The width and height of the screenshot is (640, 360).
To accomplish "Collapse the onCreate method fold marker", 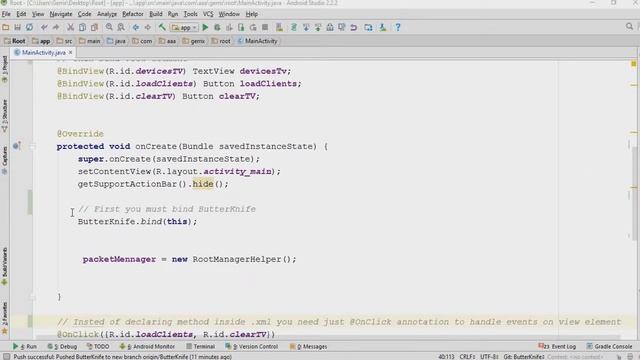I will pos(33,146).
